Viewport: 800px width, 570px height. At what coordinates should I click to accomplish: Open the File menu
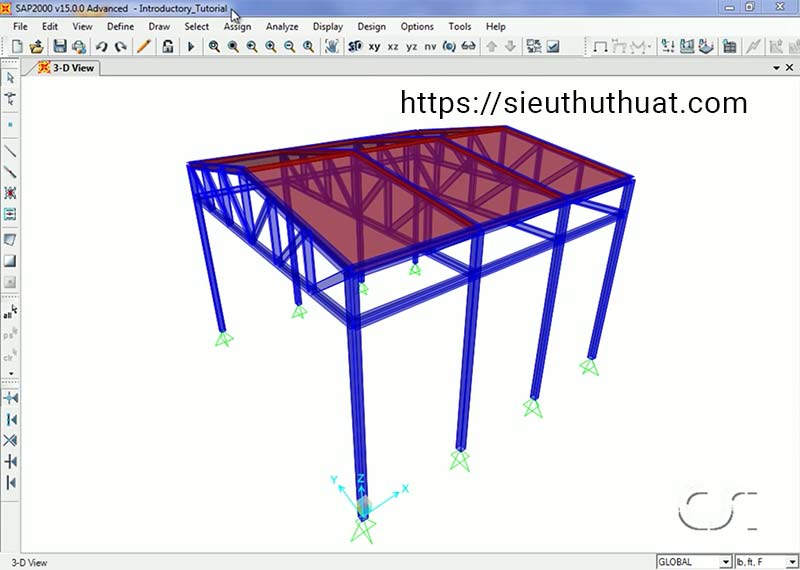[20, 27]
